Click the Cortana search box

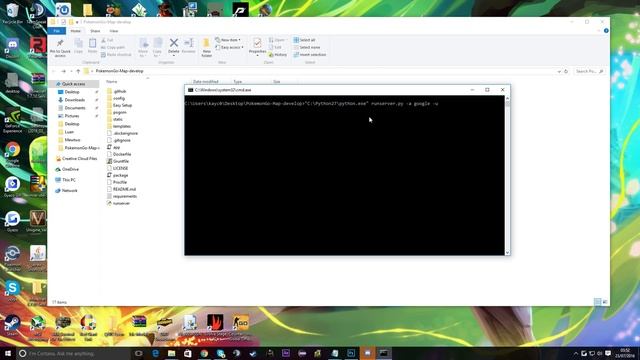click(x=73, y=353)
